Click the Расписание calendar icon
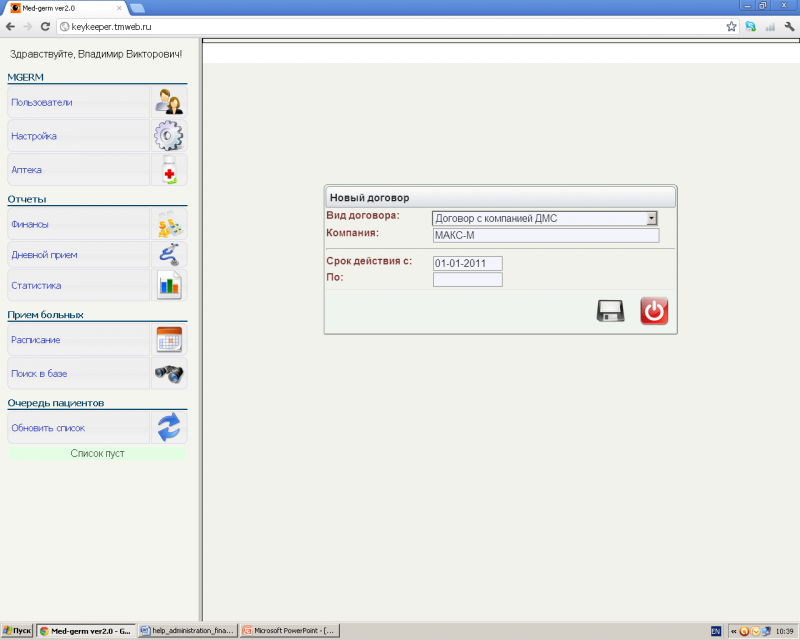 click(x=168, y=340)
